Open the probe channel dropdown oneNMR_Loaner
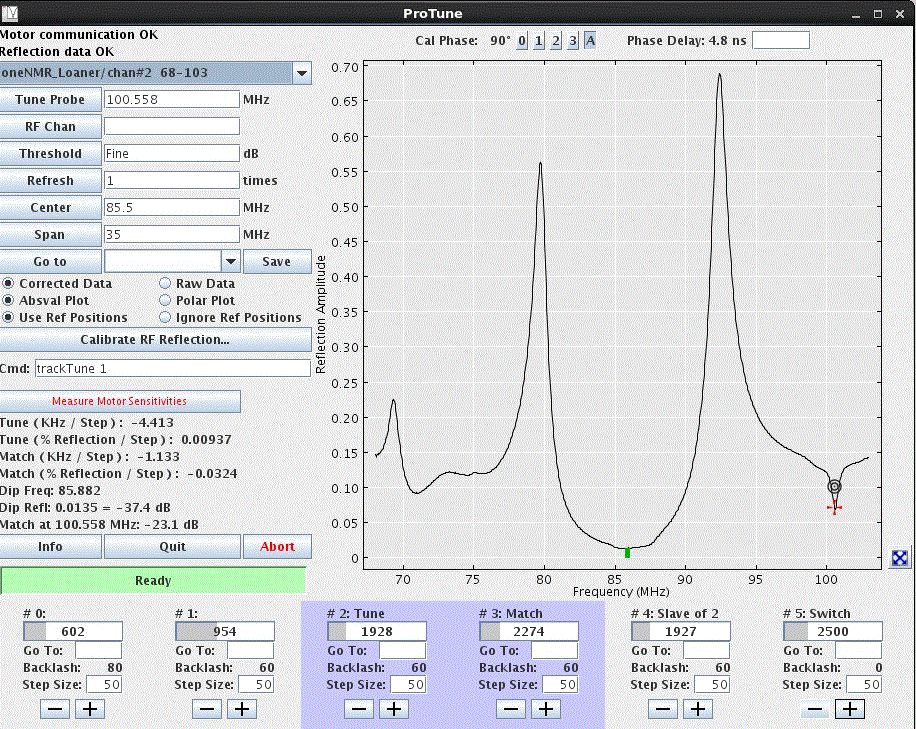The height and width of the screenshot is (729, 916). 155,73
